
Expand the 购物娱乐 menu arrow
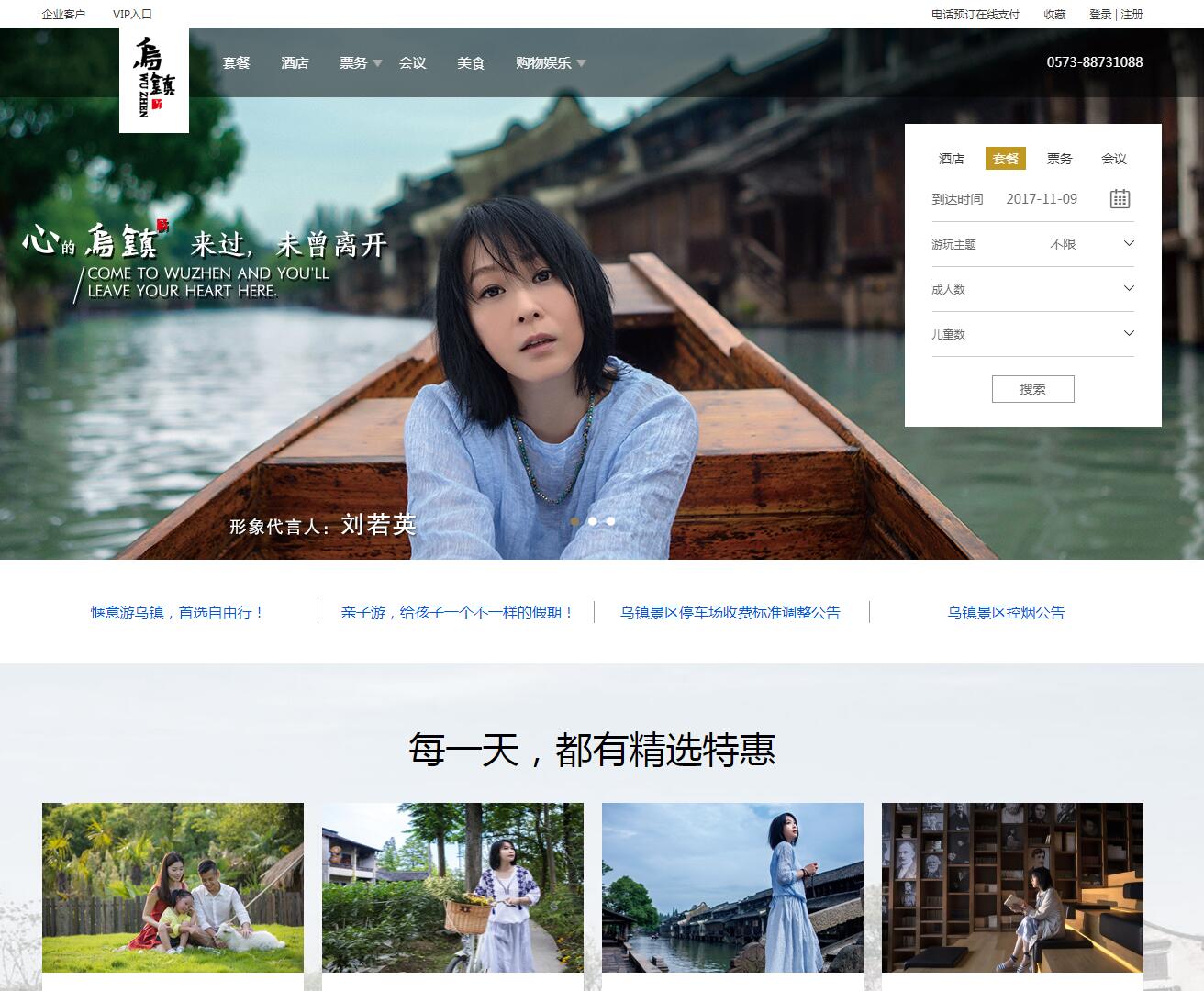[x=581, y=63]
